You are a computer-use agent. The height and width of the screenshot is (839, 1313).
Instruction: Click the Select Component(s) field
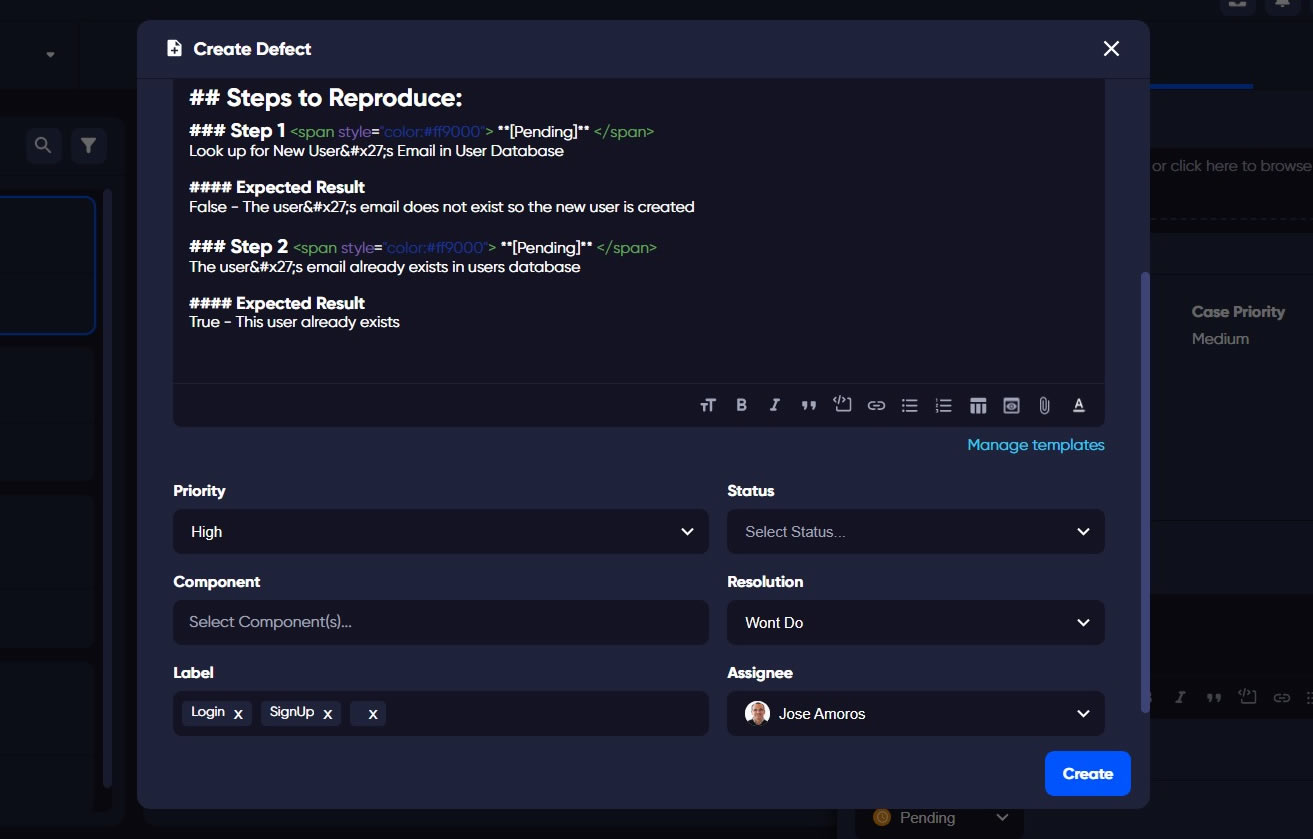pos(441,622)
